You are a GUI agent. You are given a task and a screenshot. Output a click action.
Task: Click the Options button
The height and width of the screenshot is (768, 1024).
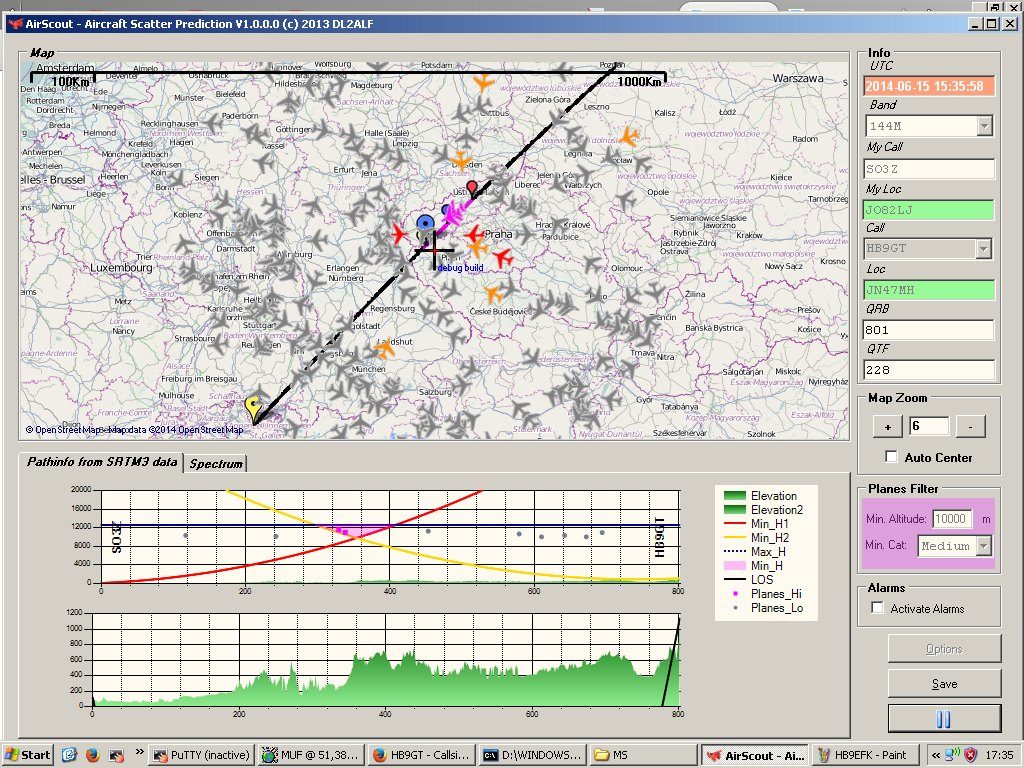(x=944, y=648)
